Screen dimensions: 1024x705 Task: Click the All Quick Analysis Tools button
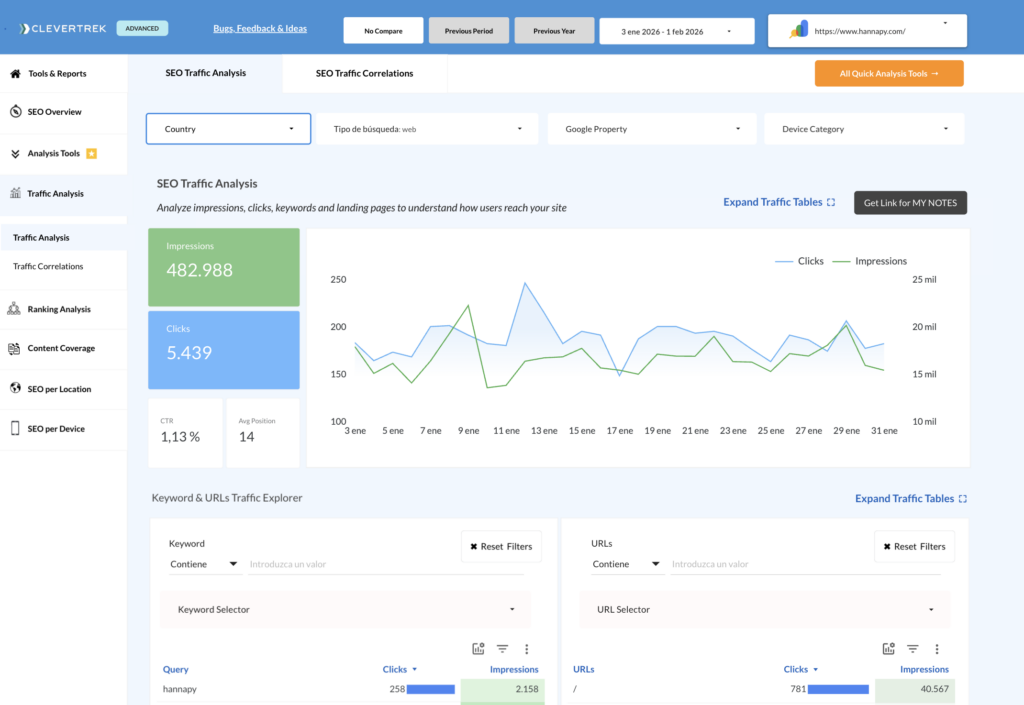889,73
